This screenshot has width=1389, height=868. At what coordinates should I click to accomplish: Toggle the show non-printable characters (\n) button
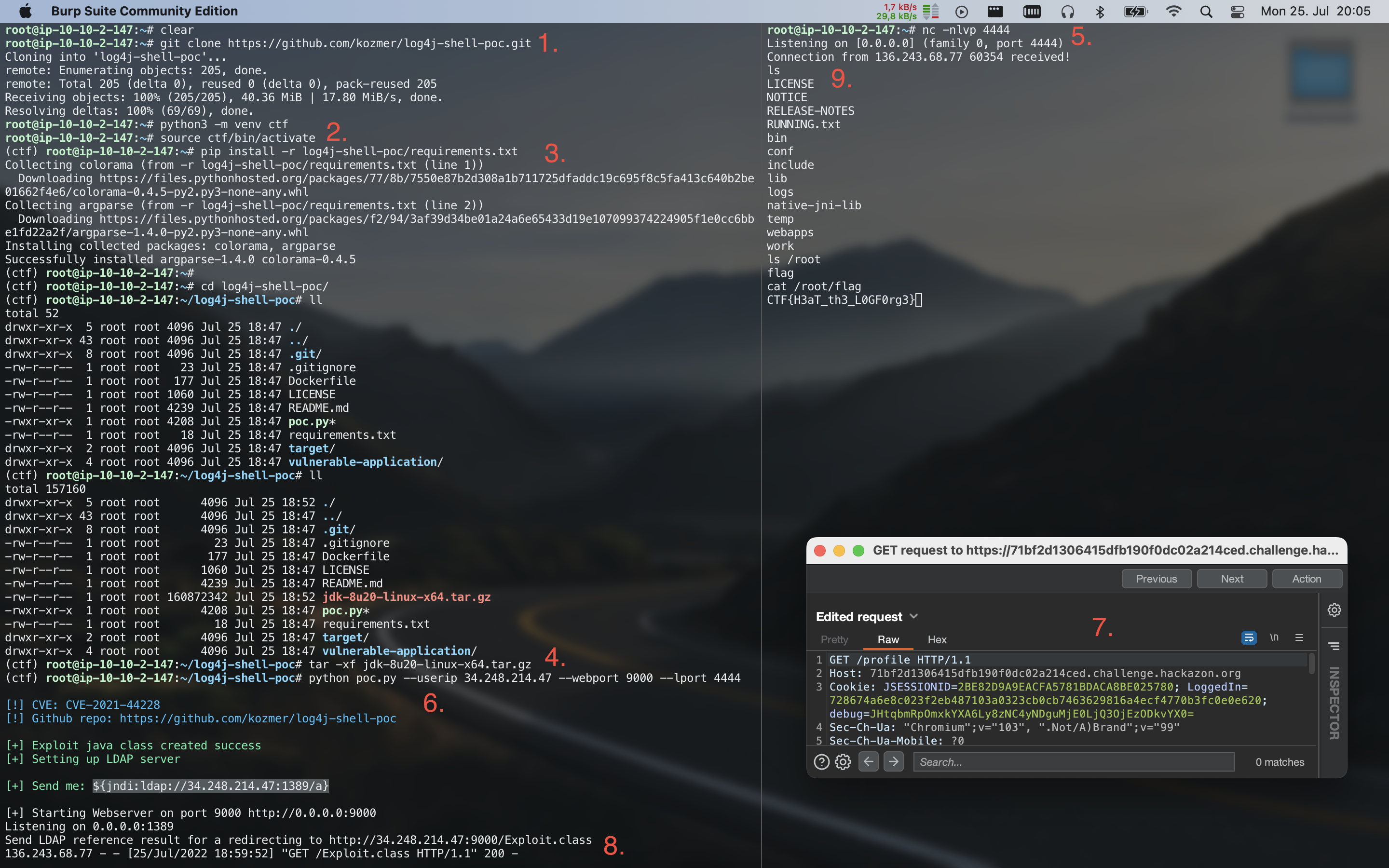click(1274, 638)
